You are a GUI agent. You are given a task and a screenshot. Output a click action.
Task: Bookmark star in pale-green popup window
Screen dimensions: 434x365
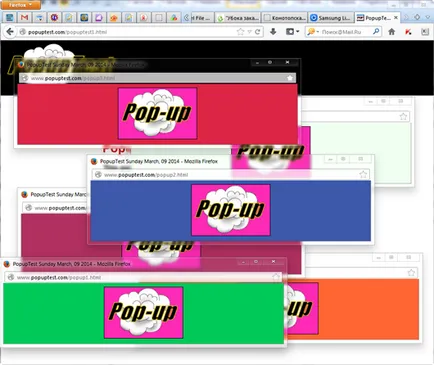pos(403,116)
